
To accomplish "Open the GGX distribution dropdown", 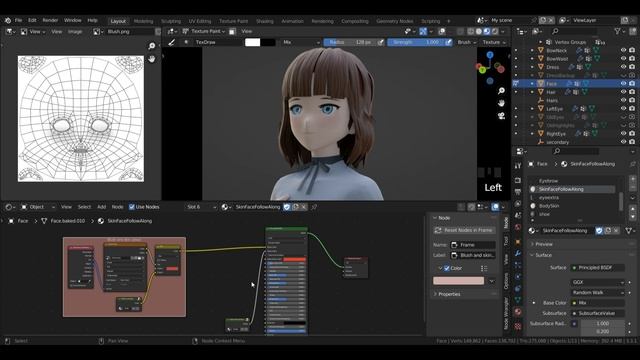I will (598, 282).
